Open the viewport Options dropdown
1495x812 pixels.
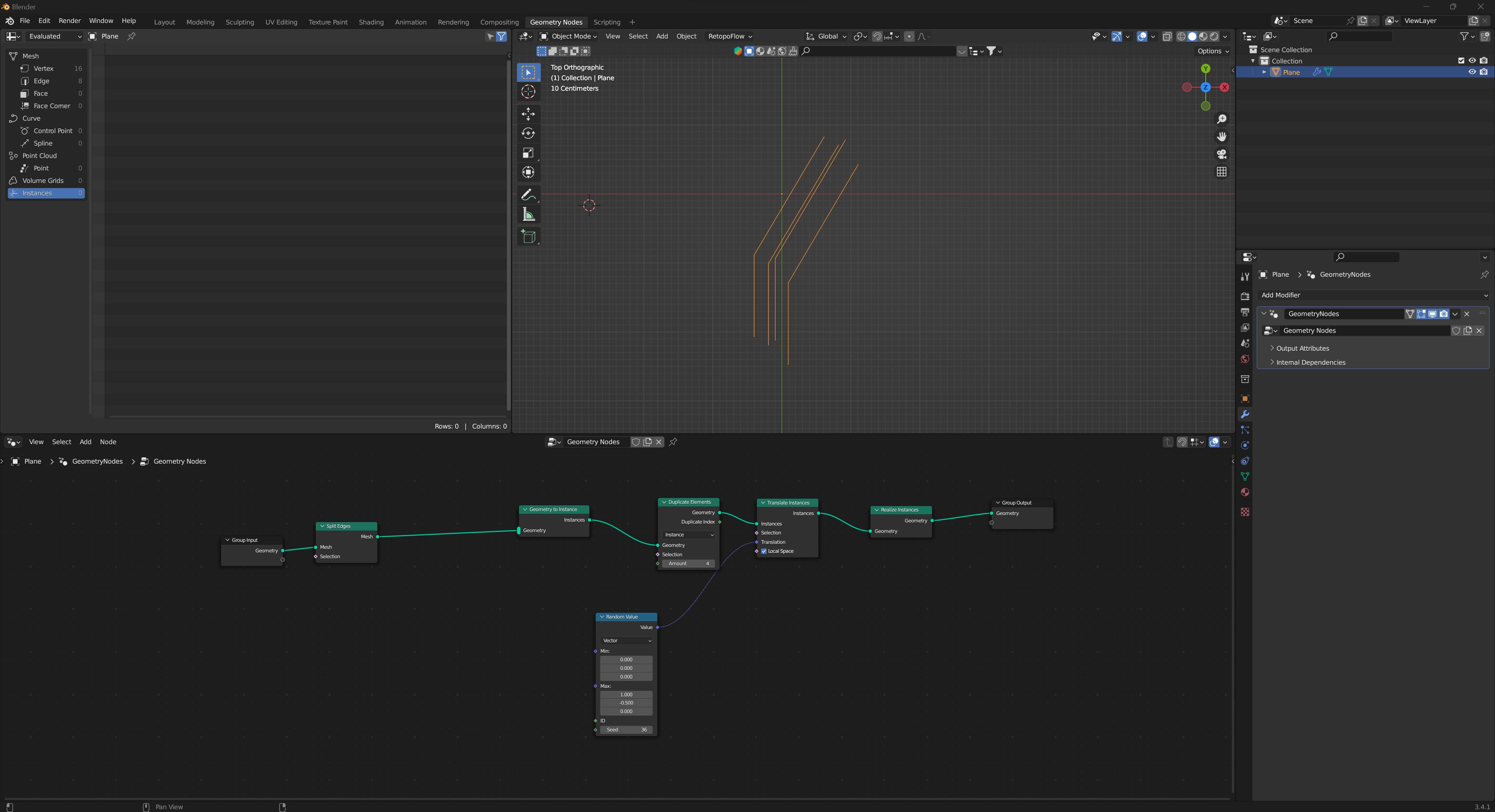tap(1213, 51)
